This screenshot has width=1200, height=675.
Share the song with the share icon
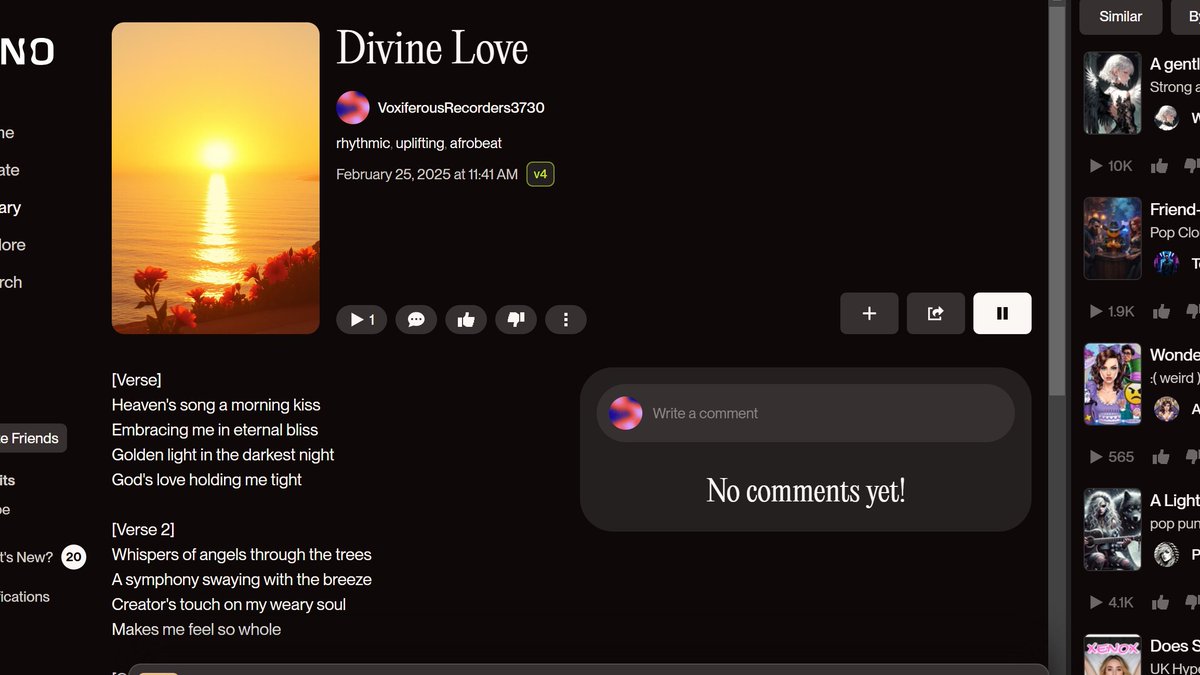pos(936,313)
